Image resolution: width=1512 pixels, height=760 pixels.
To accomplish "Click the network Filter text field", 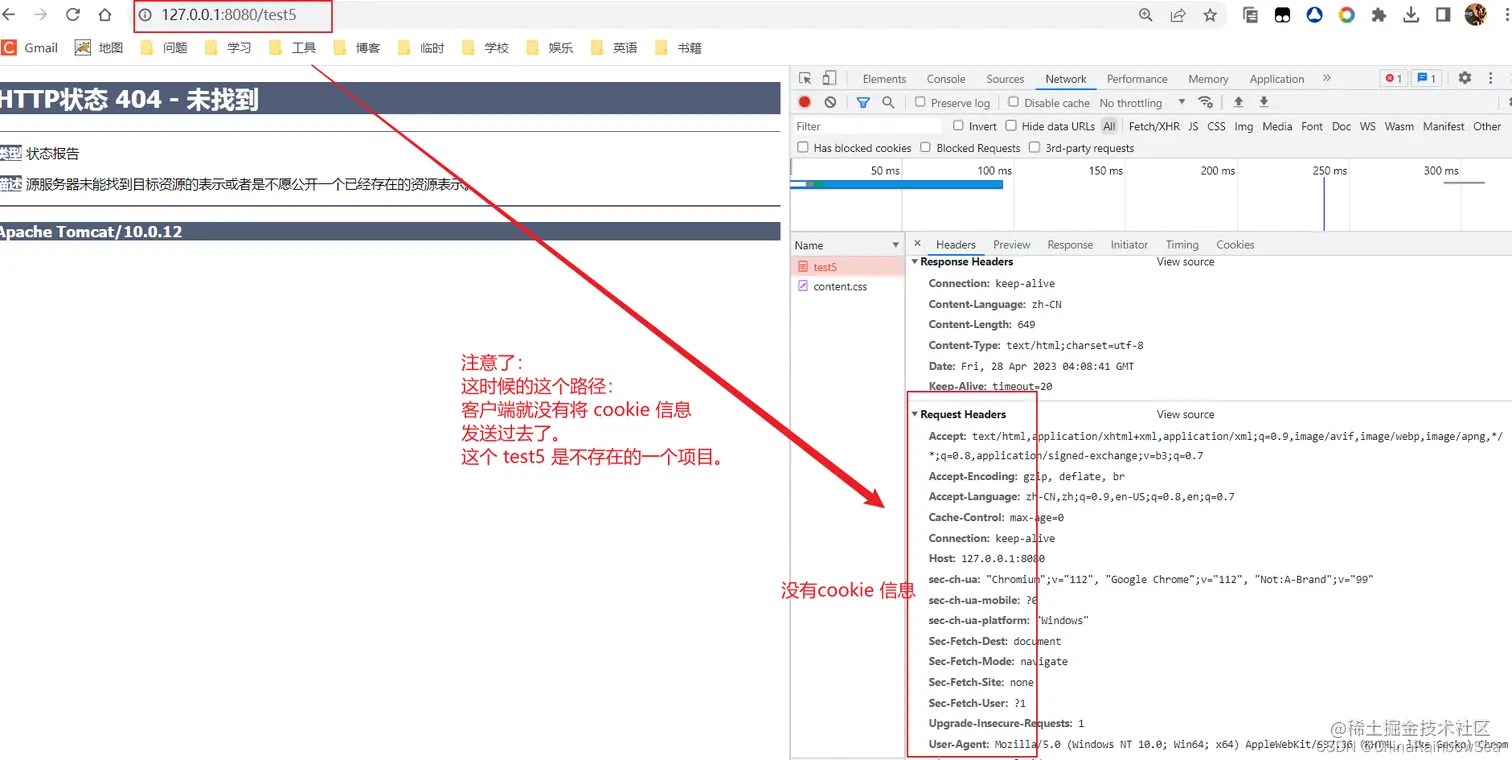I will tap(867, 126).
